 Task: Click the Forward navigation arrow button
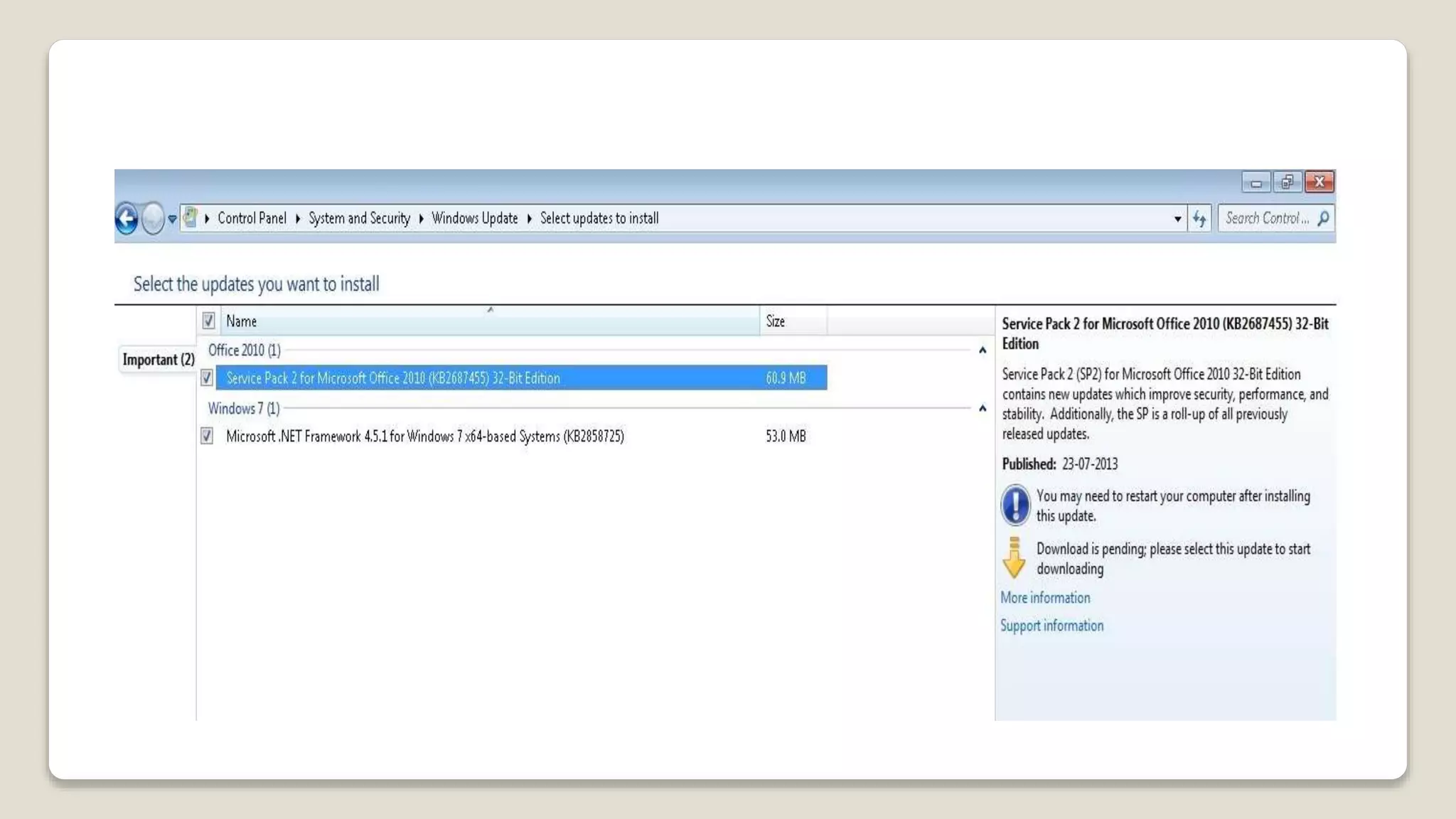152,218
